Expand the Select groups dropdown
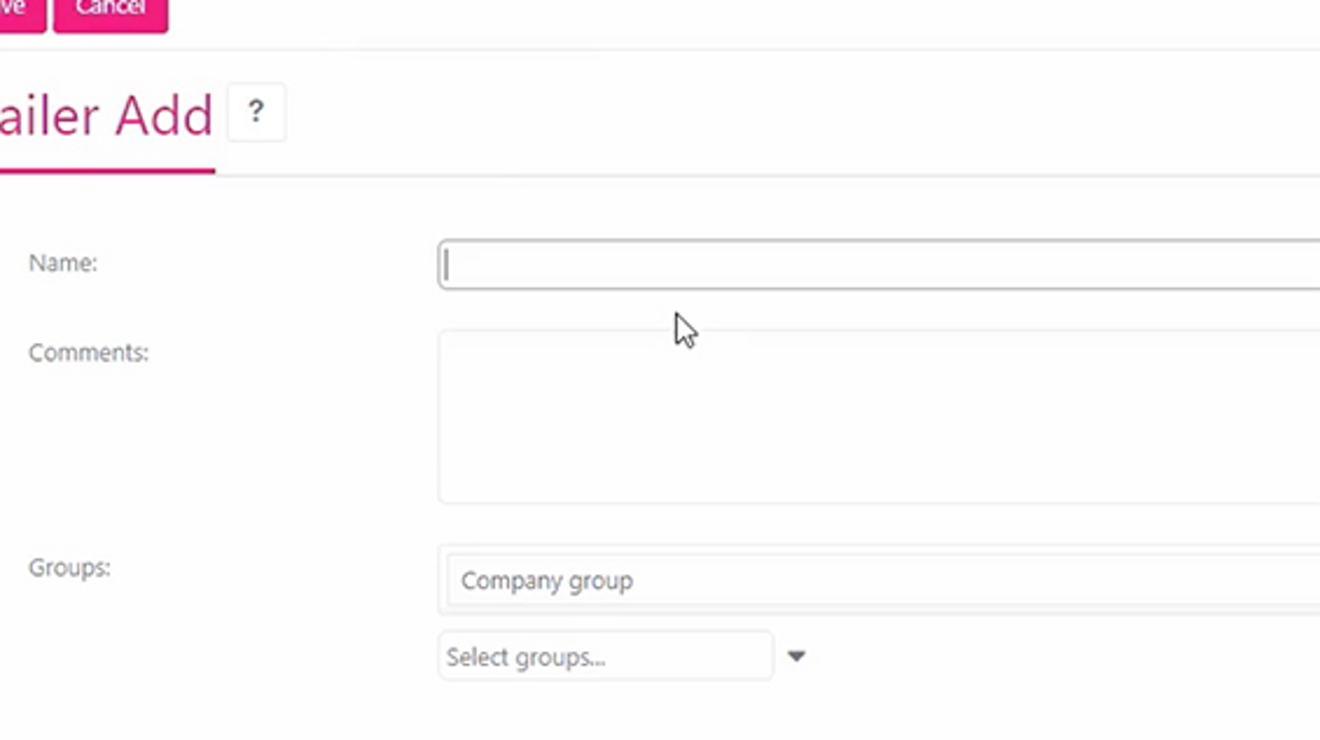Image resolution: width=1320 pixels, height=740 pixels. tap(605, 655)
